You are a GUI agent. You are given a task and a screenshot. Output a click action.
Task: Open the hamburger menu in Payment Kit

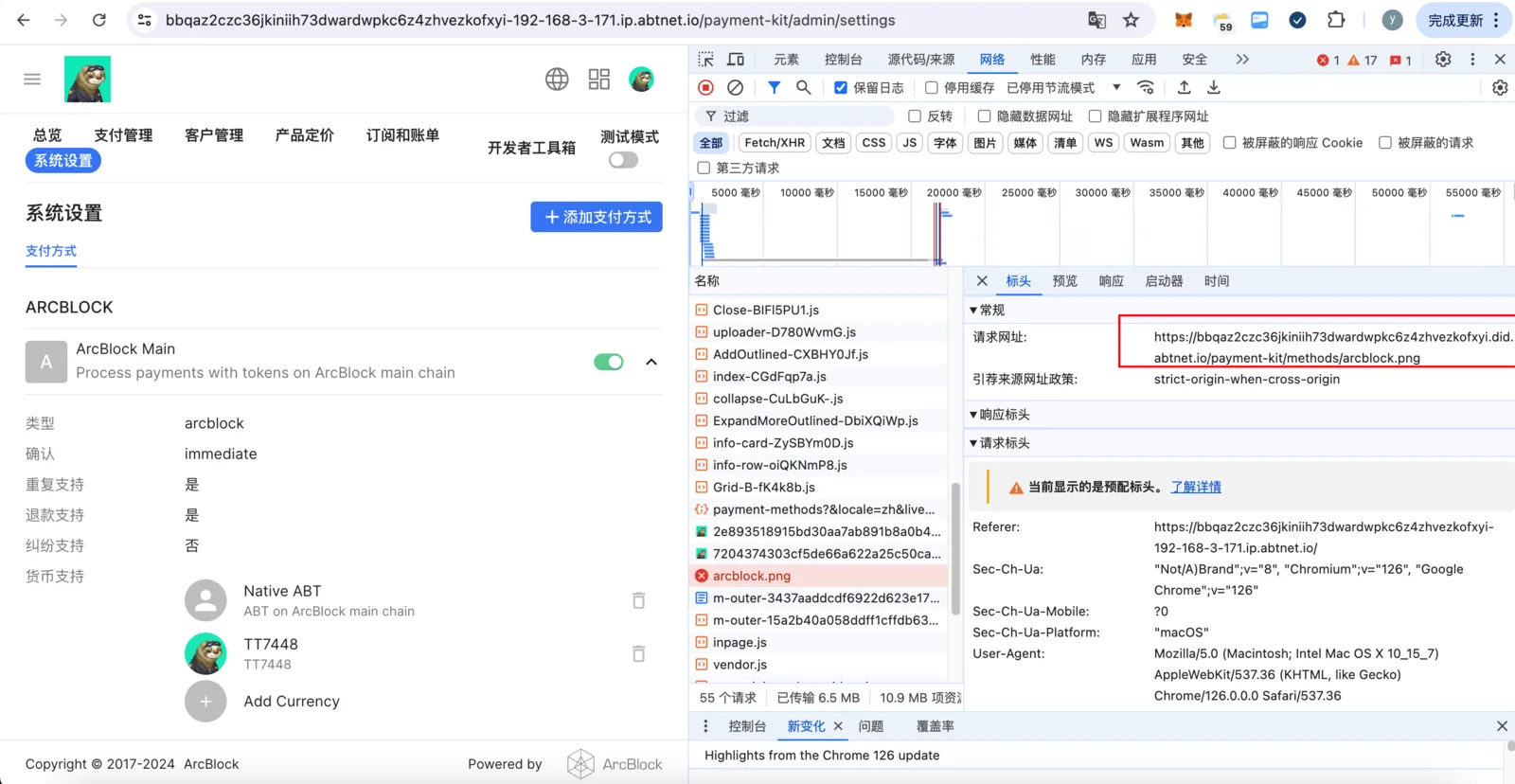pos(32,80)
